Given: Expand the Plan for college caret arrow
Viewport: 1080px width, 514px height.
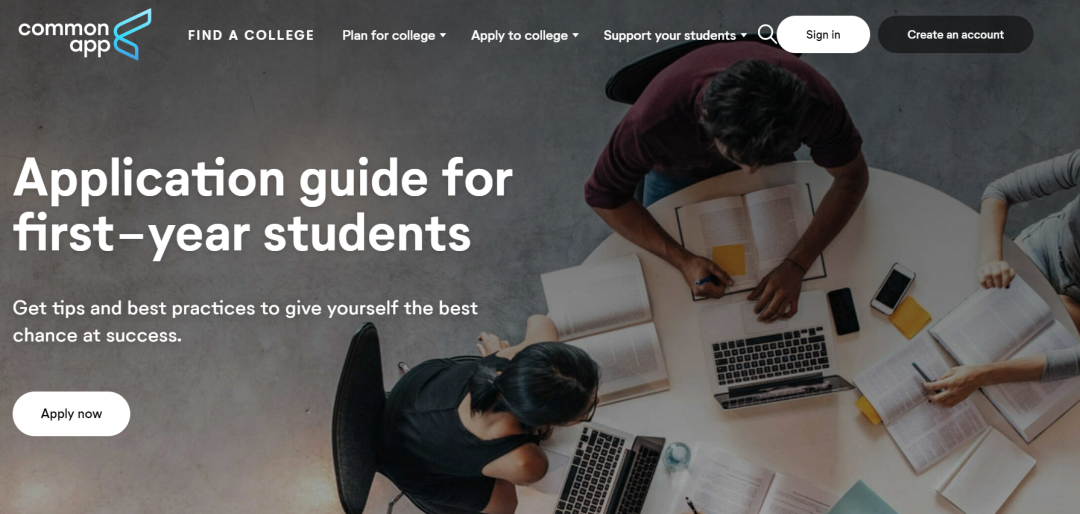Looking at the screenshot, I should pyautogui.click(x=443, y=35).
